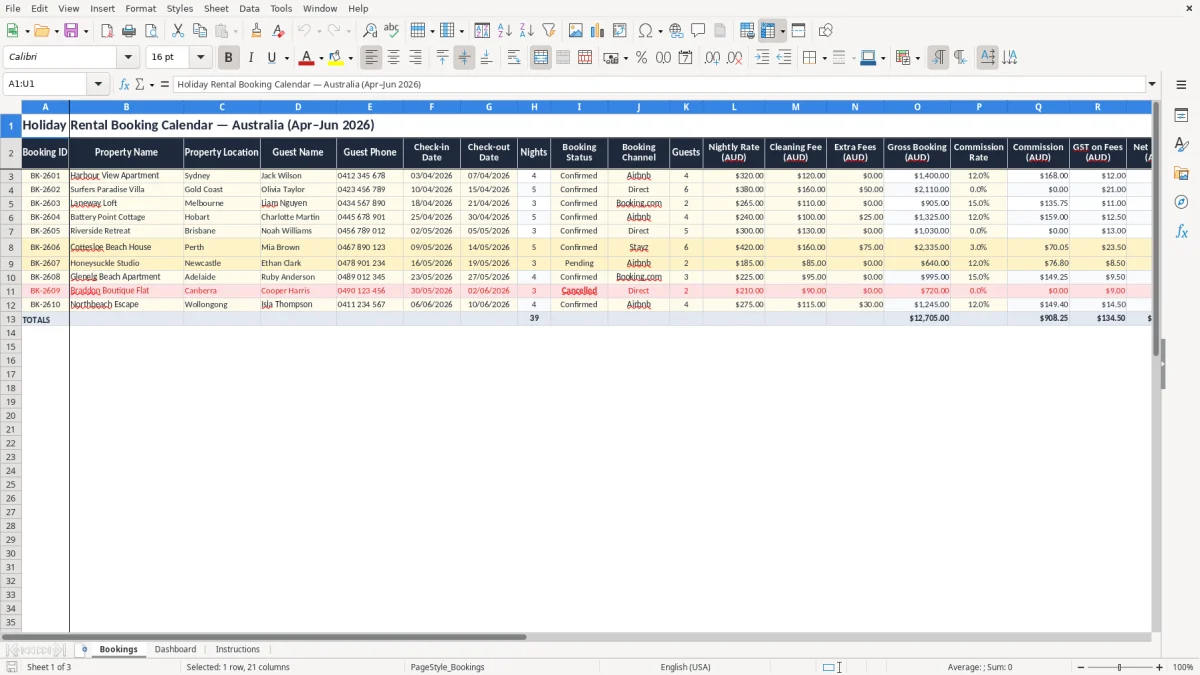Insert special character omega icon
Viewport: 1200px width, 675px height.
point(646,31)
